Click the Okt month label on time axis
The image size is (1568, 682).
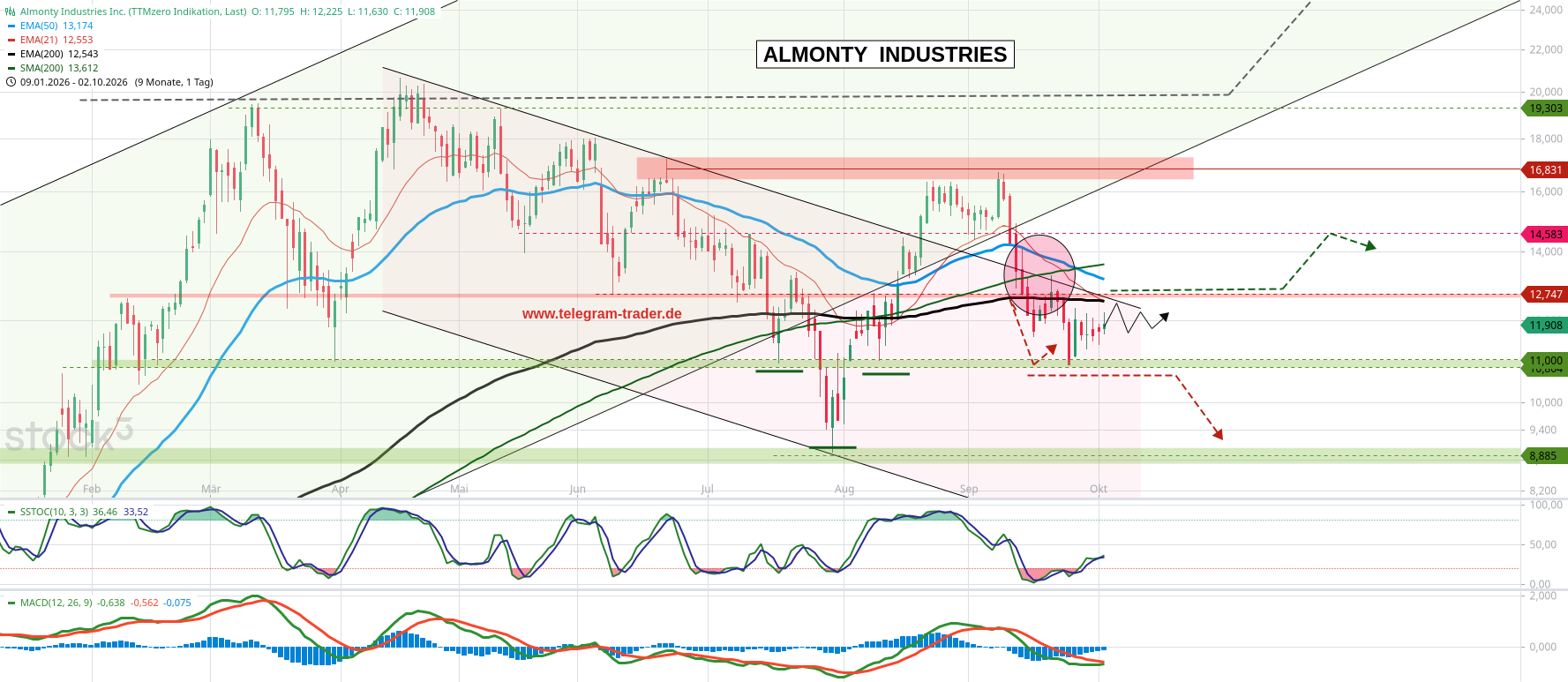tap(1099, 489)
